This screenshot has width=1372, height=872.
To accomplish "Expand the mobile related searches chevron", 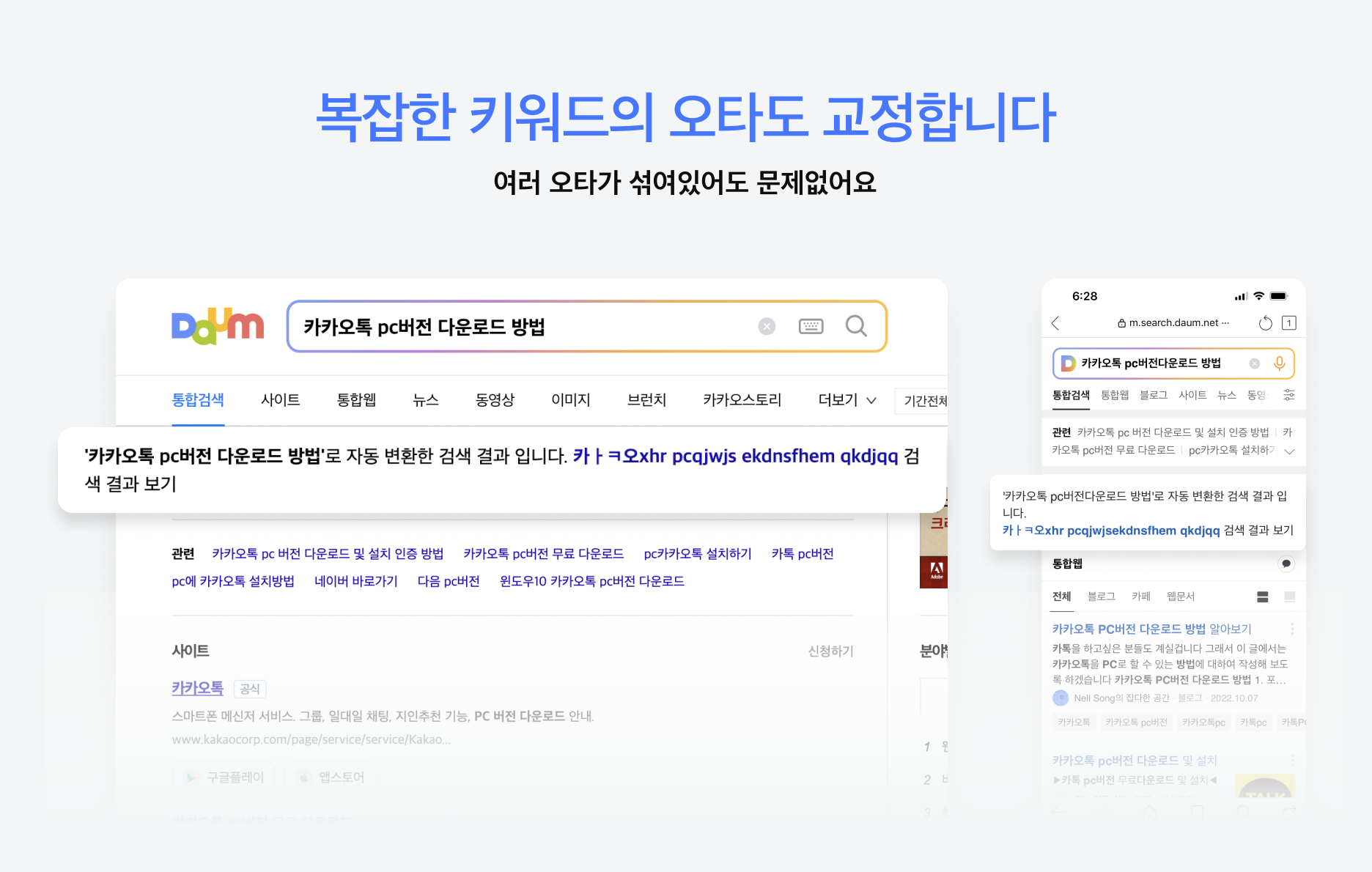I will 1290,451.
